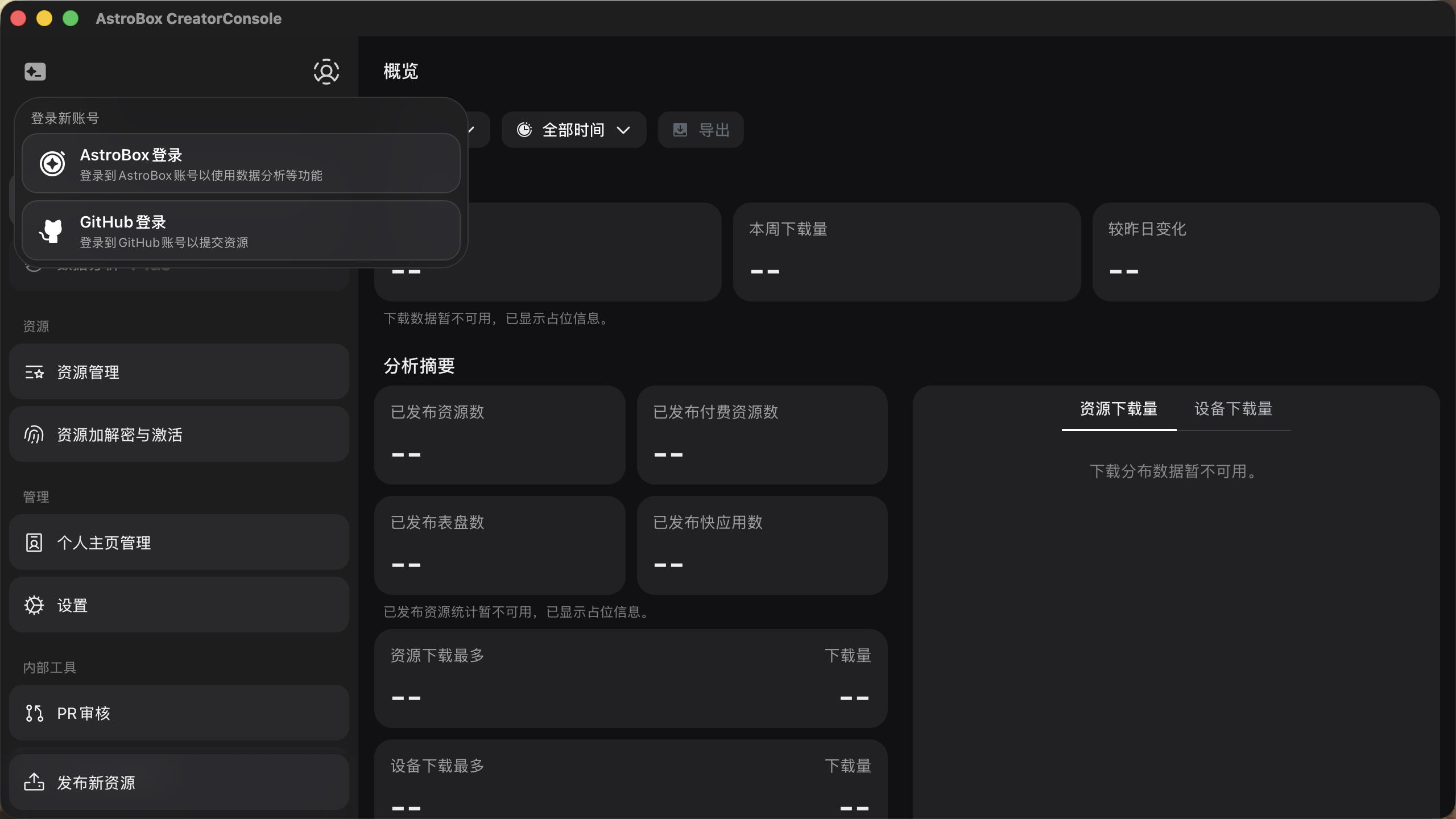
Task: Switch to 设备下载量 tab
Action: click(1233, 409)
